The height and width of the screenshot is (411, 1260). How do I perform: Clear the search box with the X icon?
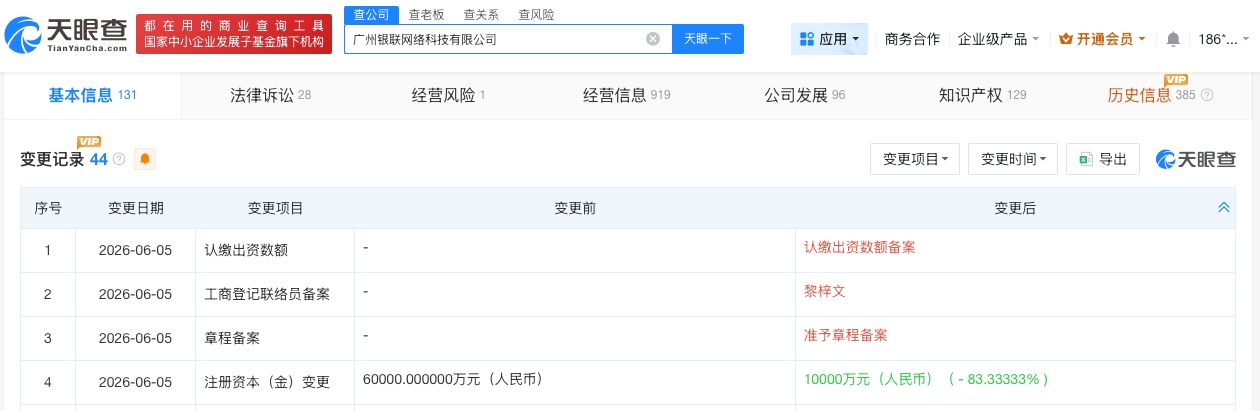tap(653, 39)
